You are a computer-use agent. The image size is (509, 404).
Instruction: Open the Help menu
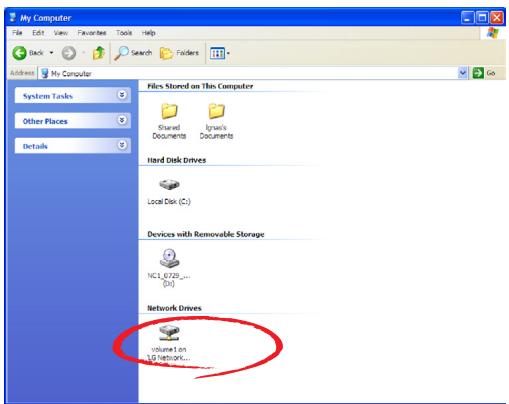tap(148, 33)
